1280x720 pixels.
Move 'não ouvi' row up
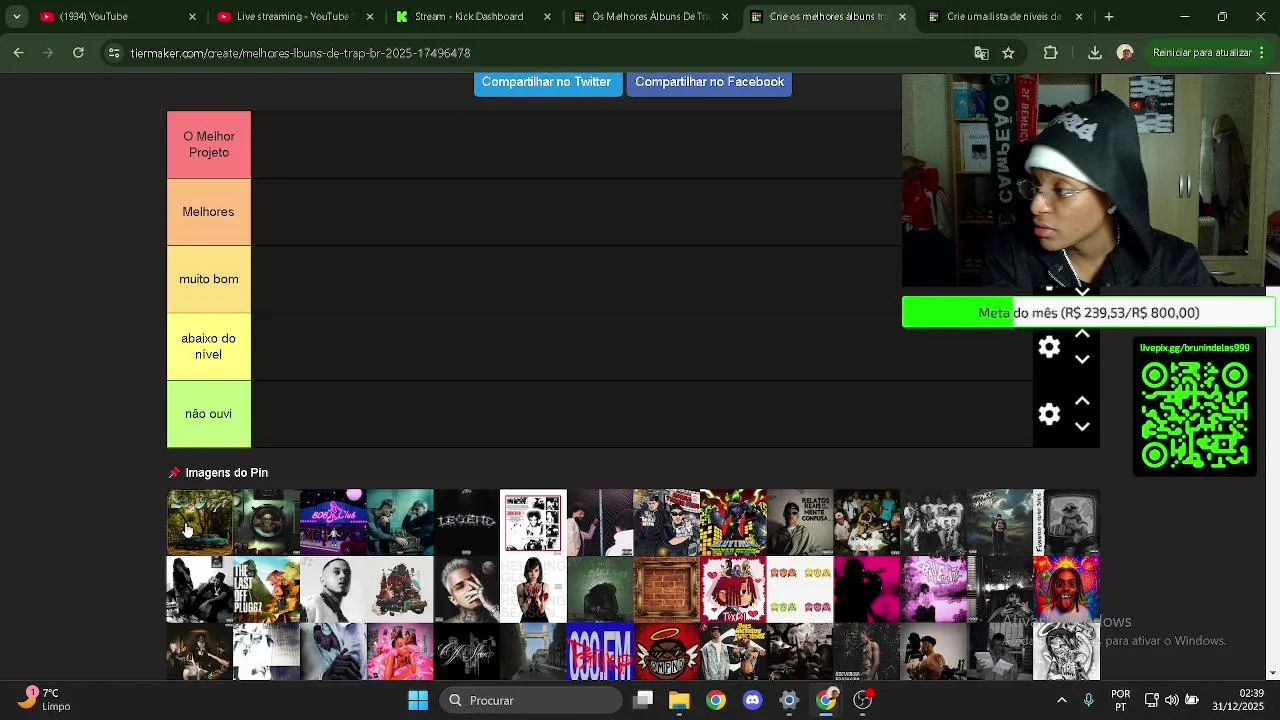pos(1082,402)
